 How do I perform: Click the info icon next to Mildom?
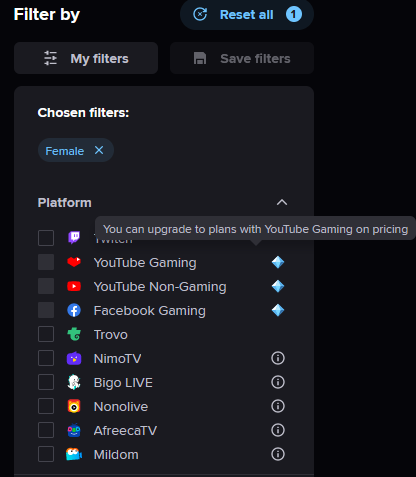[278, 454]
